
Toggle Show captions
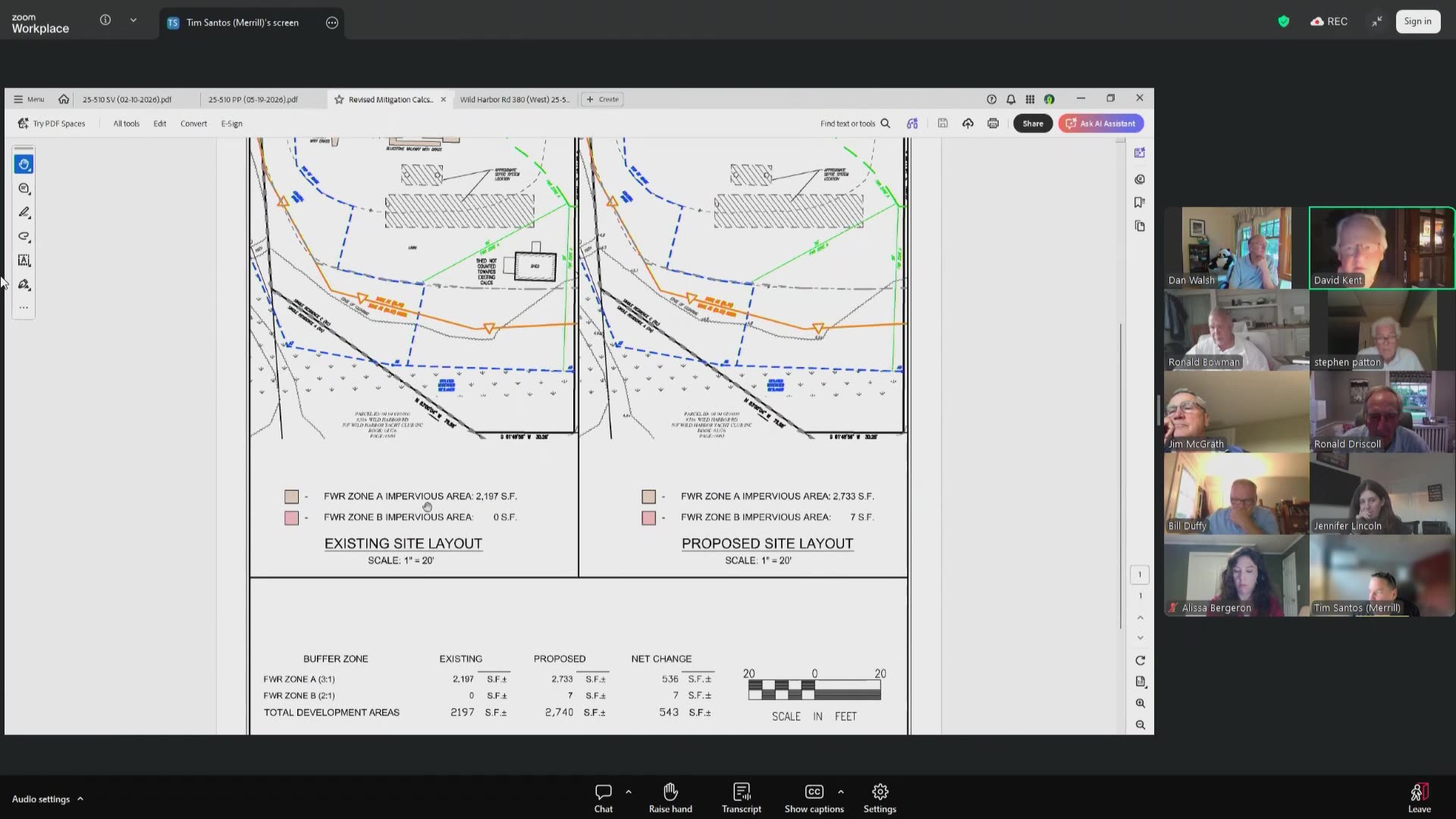coord(814,798)
